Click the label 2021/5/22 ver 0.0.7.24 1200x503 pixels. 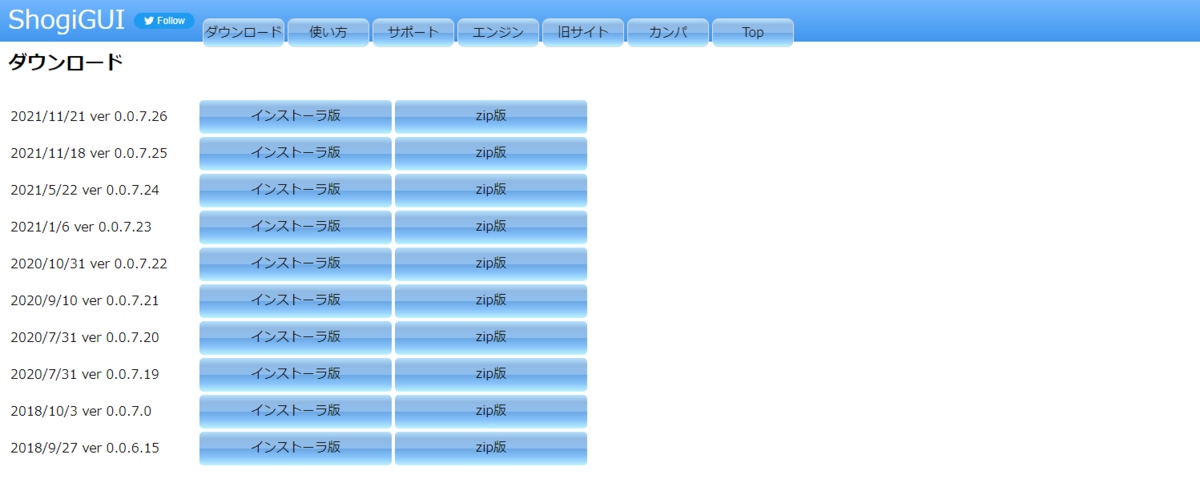pos(85,190)
